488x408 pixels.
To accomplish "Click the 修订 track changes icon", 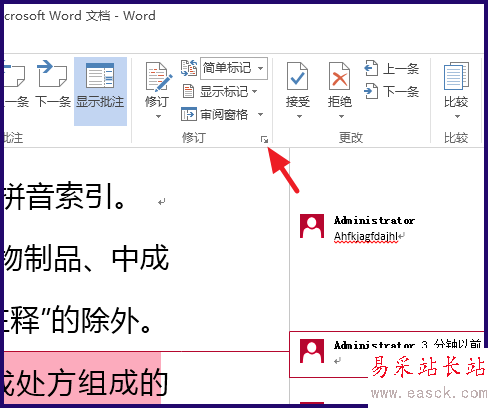I will (x=158, y=77).
